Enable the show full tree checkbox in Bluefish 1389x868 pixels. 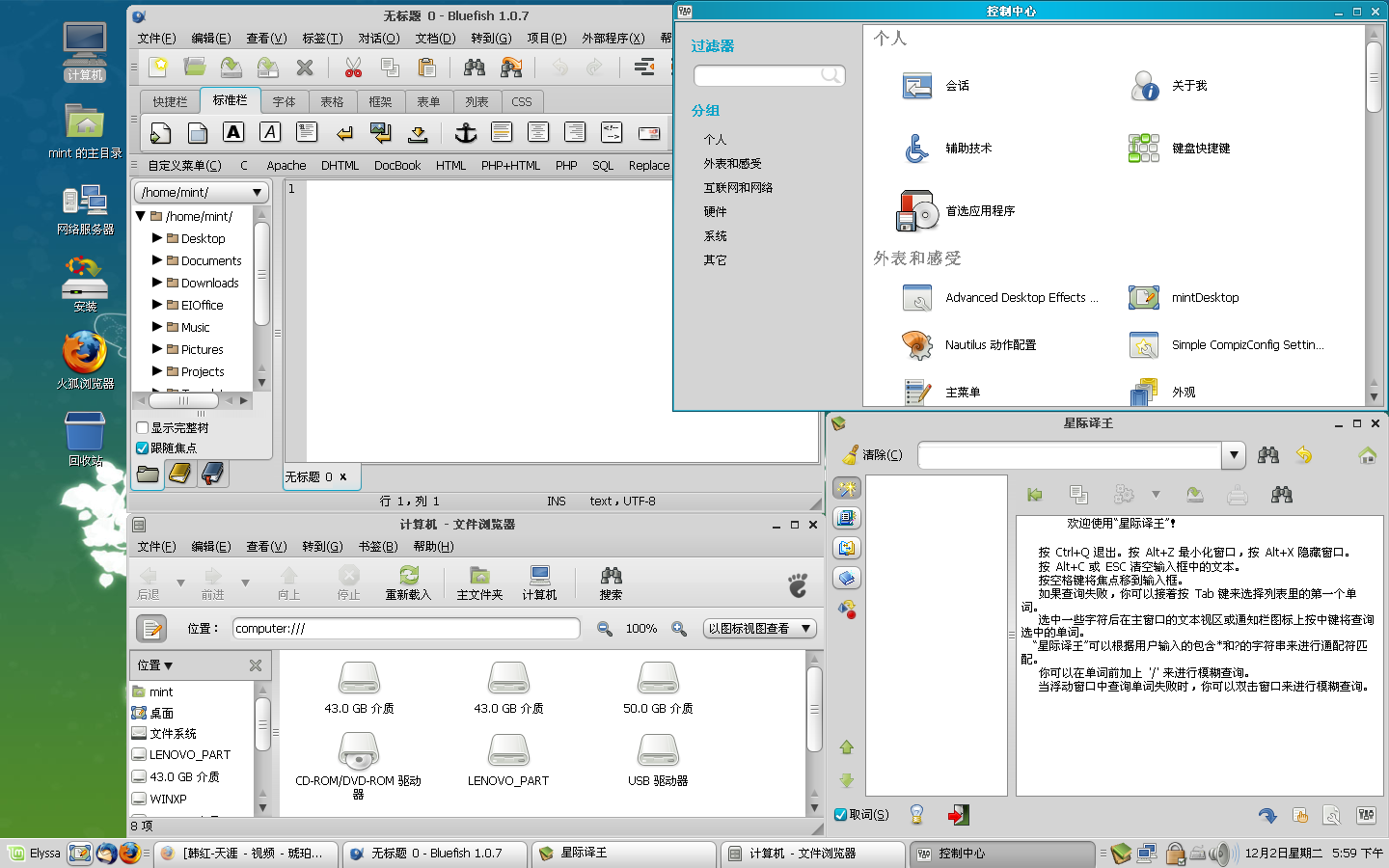coord(143,428)
